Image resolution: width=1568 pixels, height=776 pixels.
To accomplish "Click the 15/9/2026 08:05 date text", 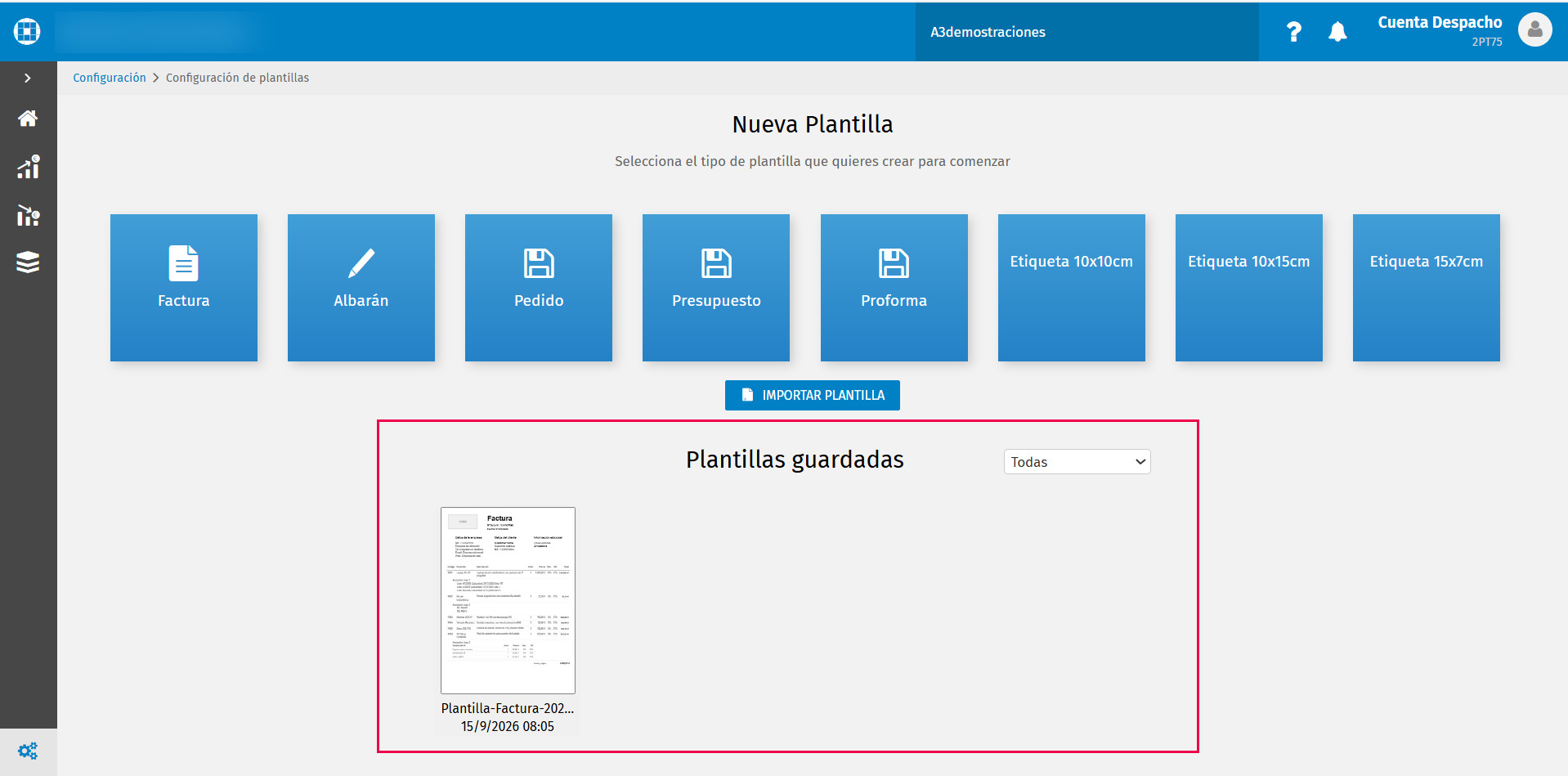I will tap(508, 726).
